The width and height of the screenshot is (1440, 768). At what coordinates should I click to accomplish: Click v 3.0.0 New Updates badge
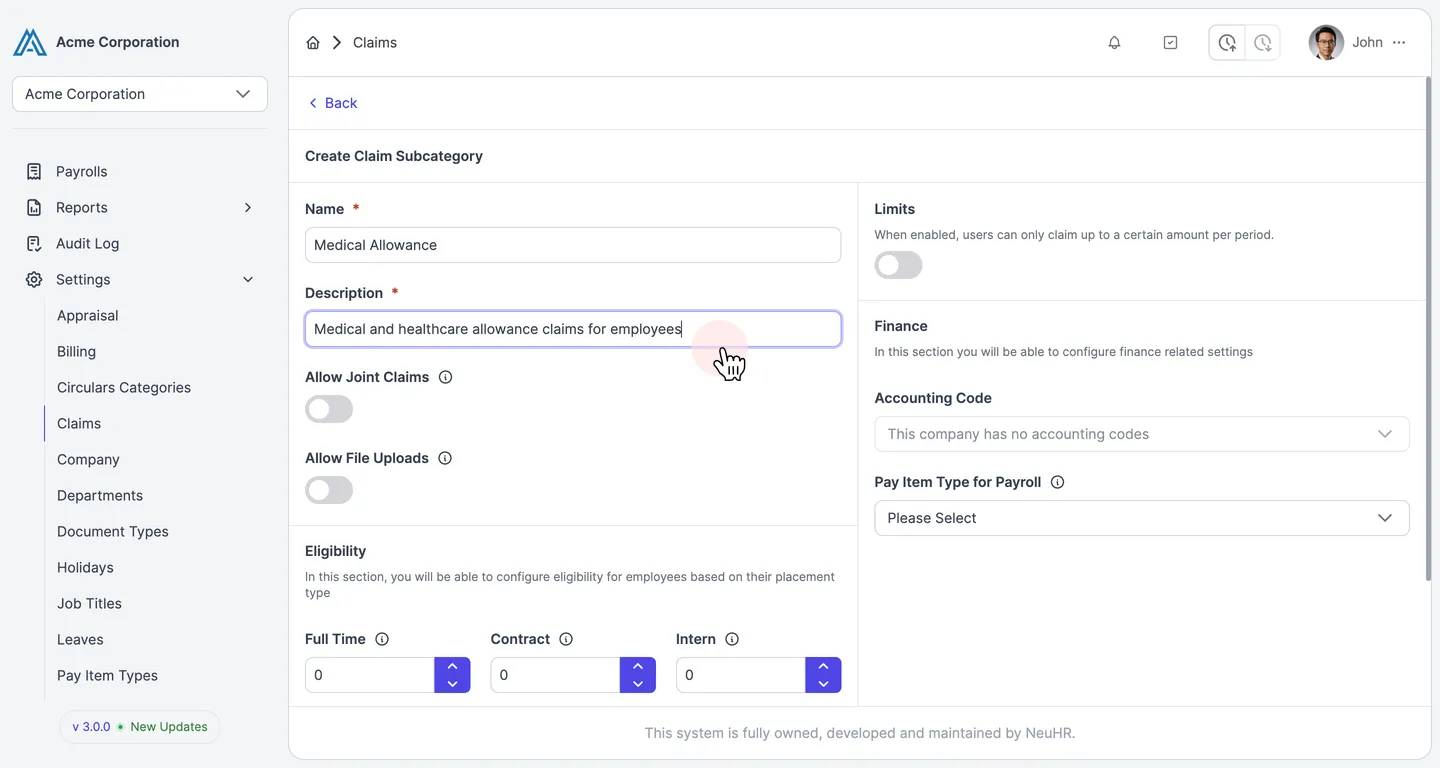(140, 727)
